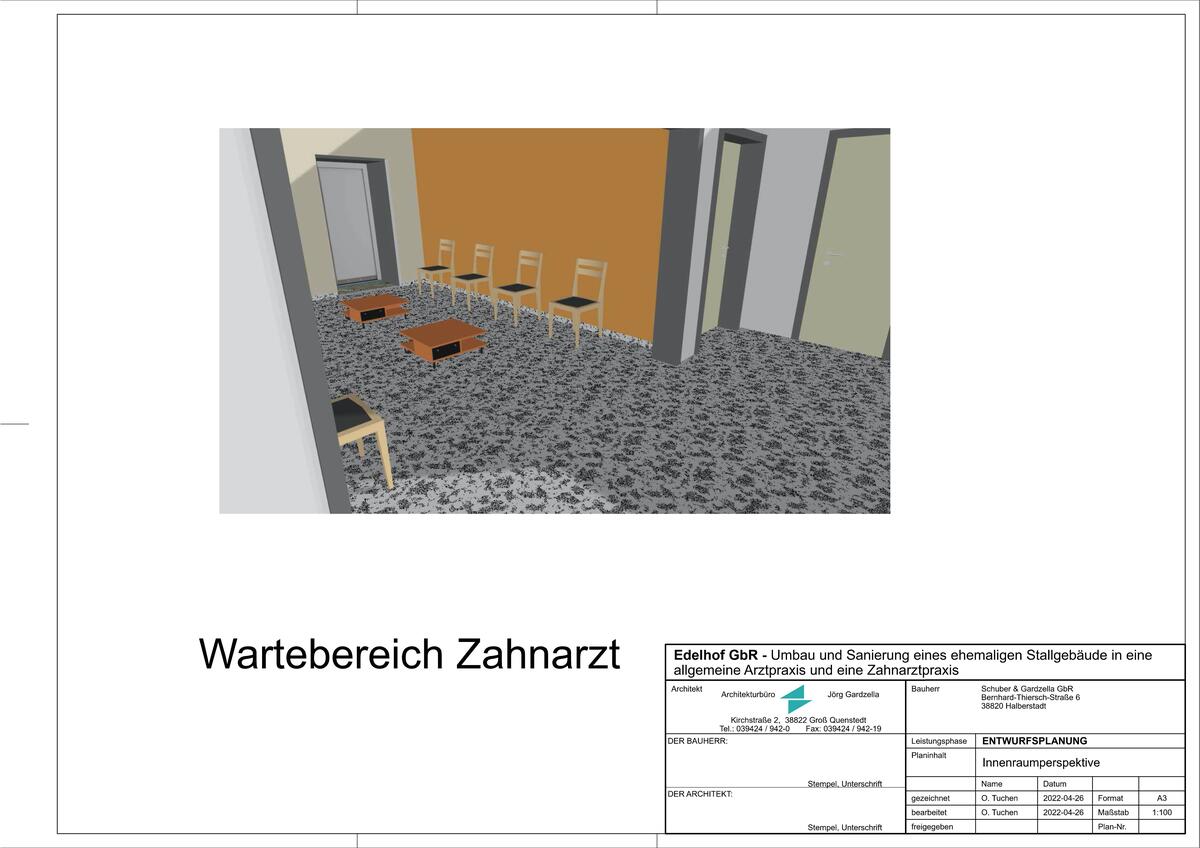
Task: Click '2022-04-26' in the bearbeitet row
Action: coord(1063,813)
